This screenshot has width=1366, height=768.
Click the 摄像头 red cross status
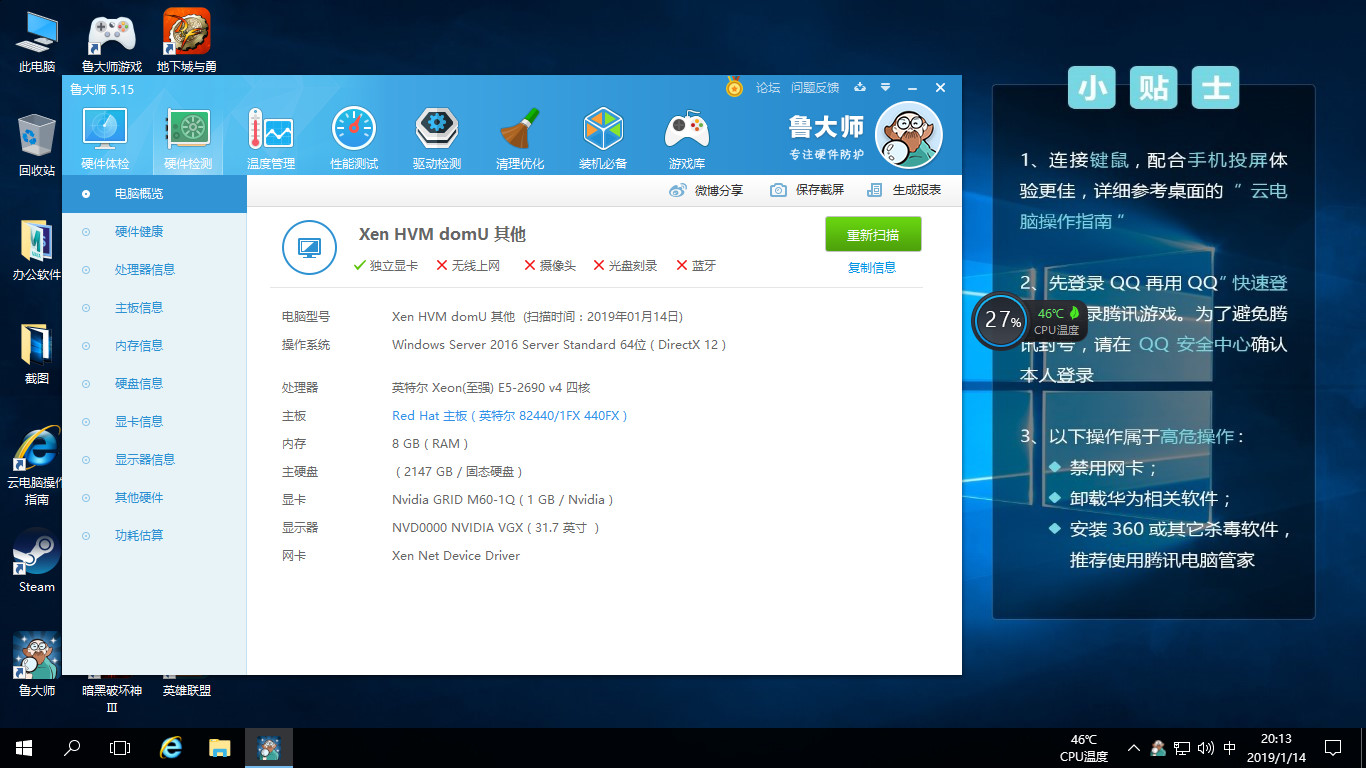click(550, 266)
